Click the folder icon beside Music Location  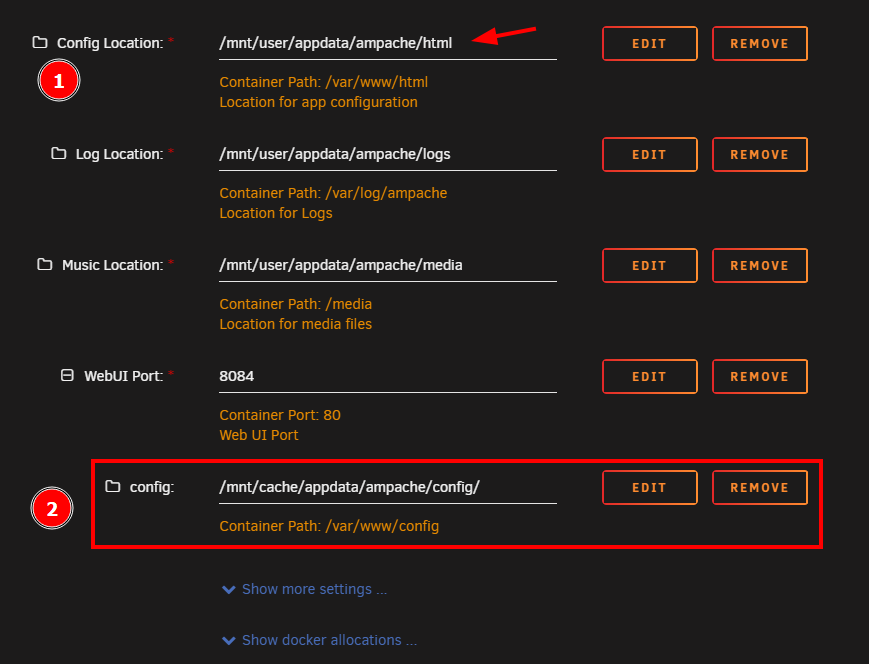(45, 264)
